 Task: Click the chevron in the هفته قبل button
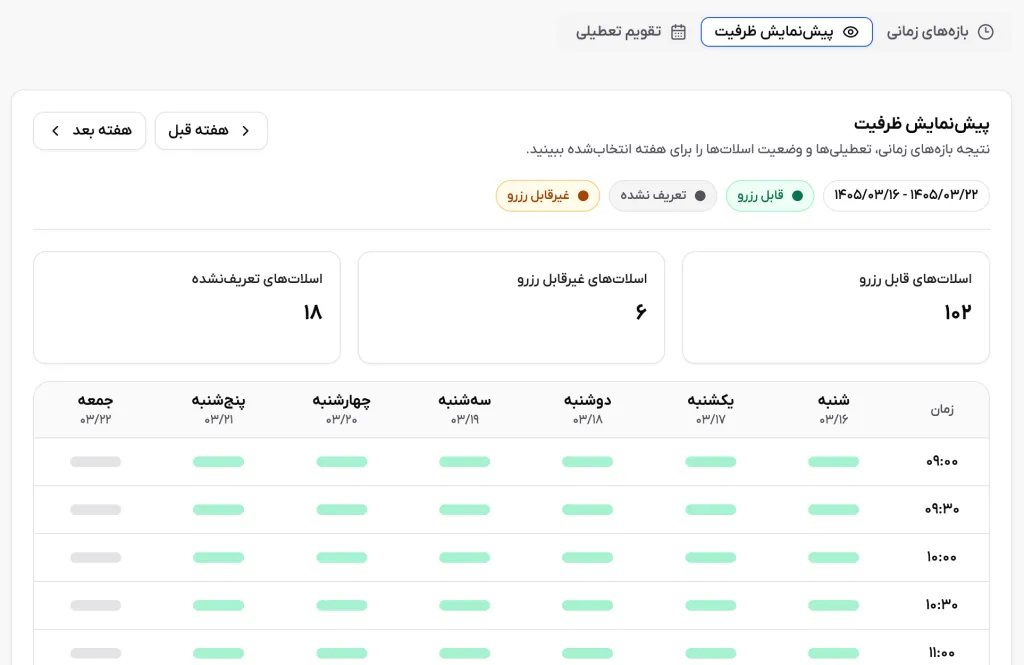coord(246,131)
